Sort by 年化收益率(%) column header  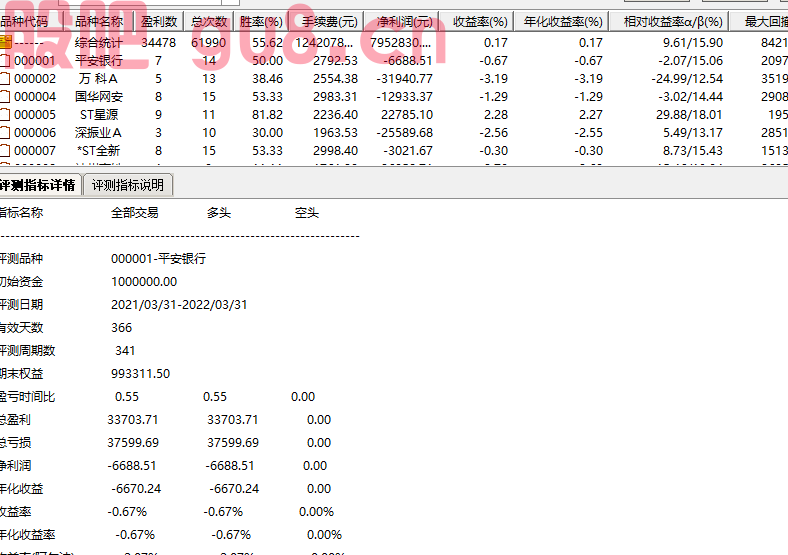pyautogui.click(x=563, y=22)
